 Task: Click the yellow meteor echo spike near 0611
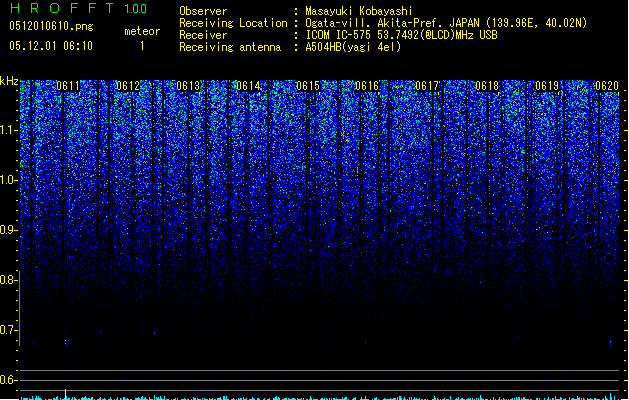coord(66,393)
